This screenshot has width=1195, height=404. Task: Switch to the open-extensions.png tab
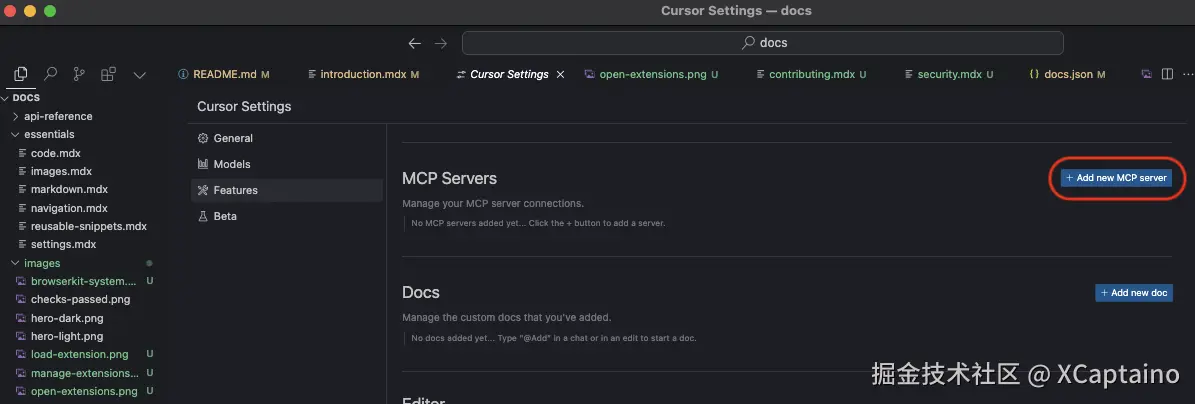(x=652, y=74)
